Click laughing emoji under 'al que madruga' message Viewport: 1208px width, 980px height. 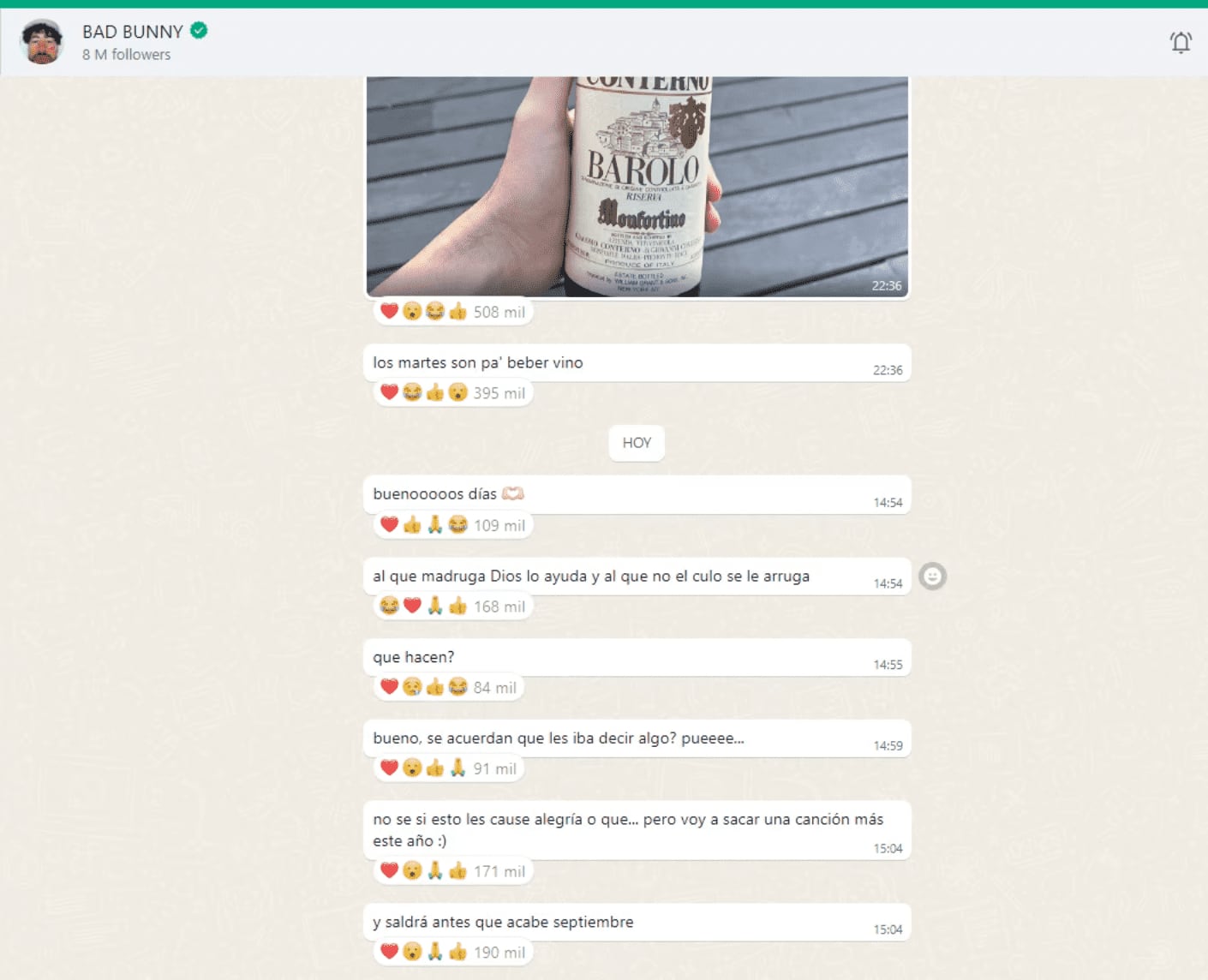tap(389, 606)
